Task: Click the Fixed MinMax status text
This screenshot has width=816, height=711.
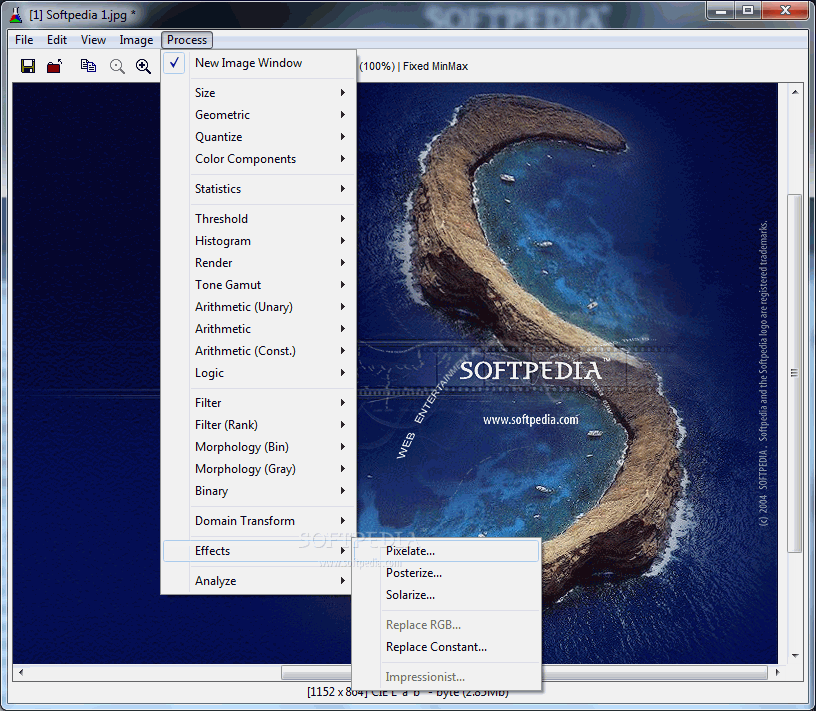Action: coord(435,67)
